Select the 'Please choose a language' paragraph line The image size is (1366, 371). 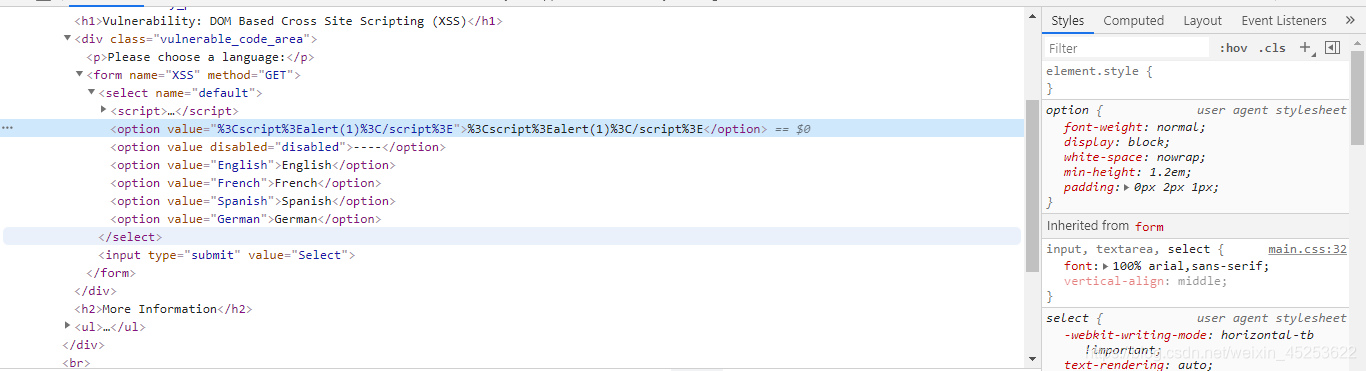click(x=201, y=57)
